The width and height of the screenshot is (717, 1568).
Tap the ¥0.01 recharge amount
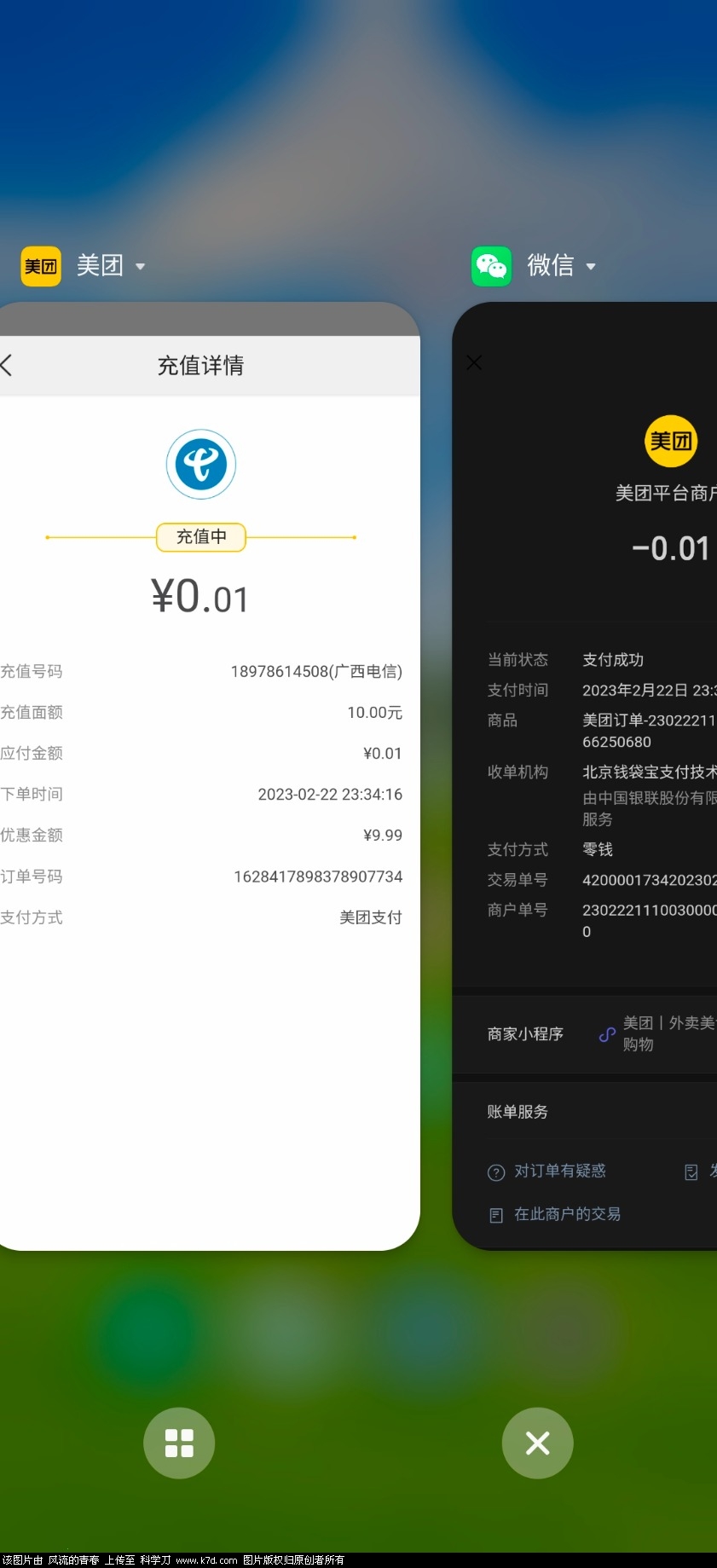(x=200, y=595)
